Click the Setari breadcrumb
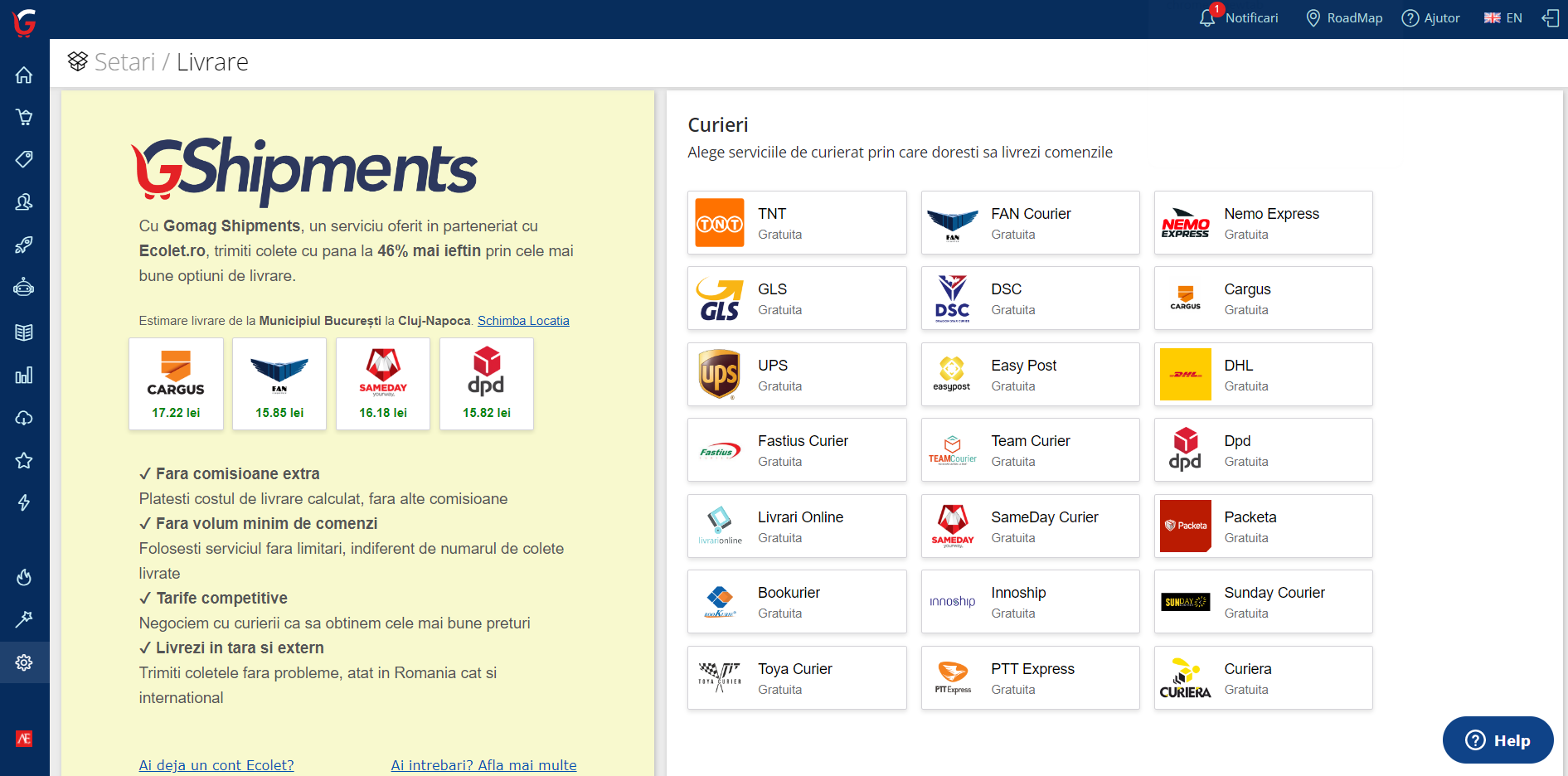The width and height of the screenshot is (1568, 776). 124,62
